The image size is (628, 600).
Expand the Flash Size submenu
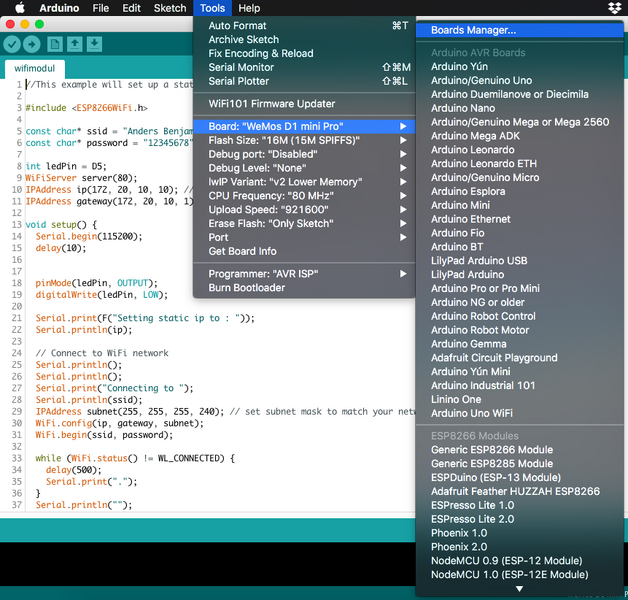304,141
